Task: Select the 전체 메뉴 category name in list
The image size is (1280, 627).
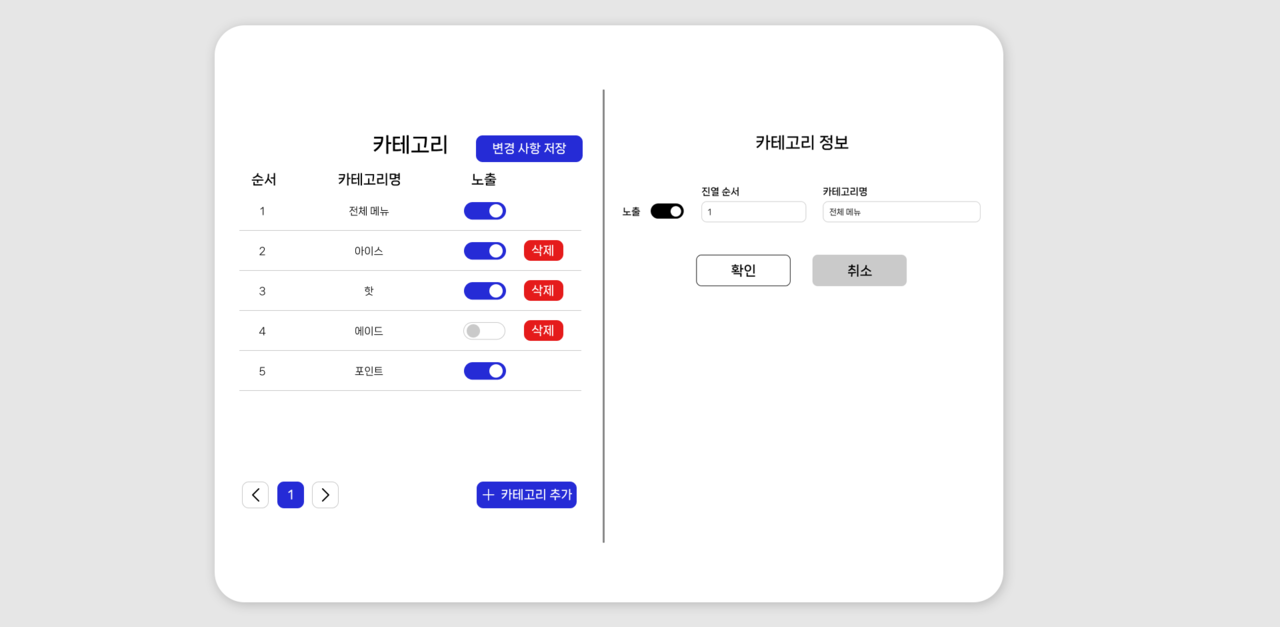Action: coord(369,211)
